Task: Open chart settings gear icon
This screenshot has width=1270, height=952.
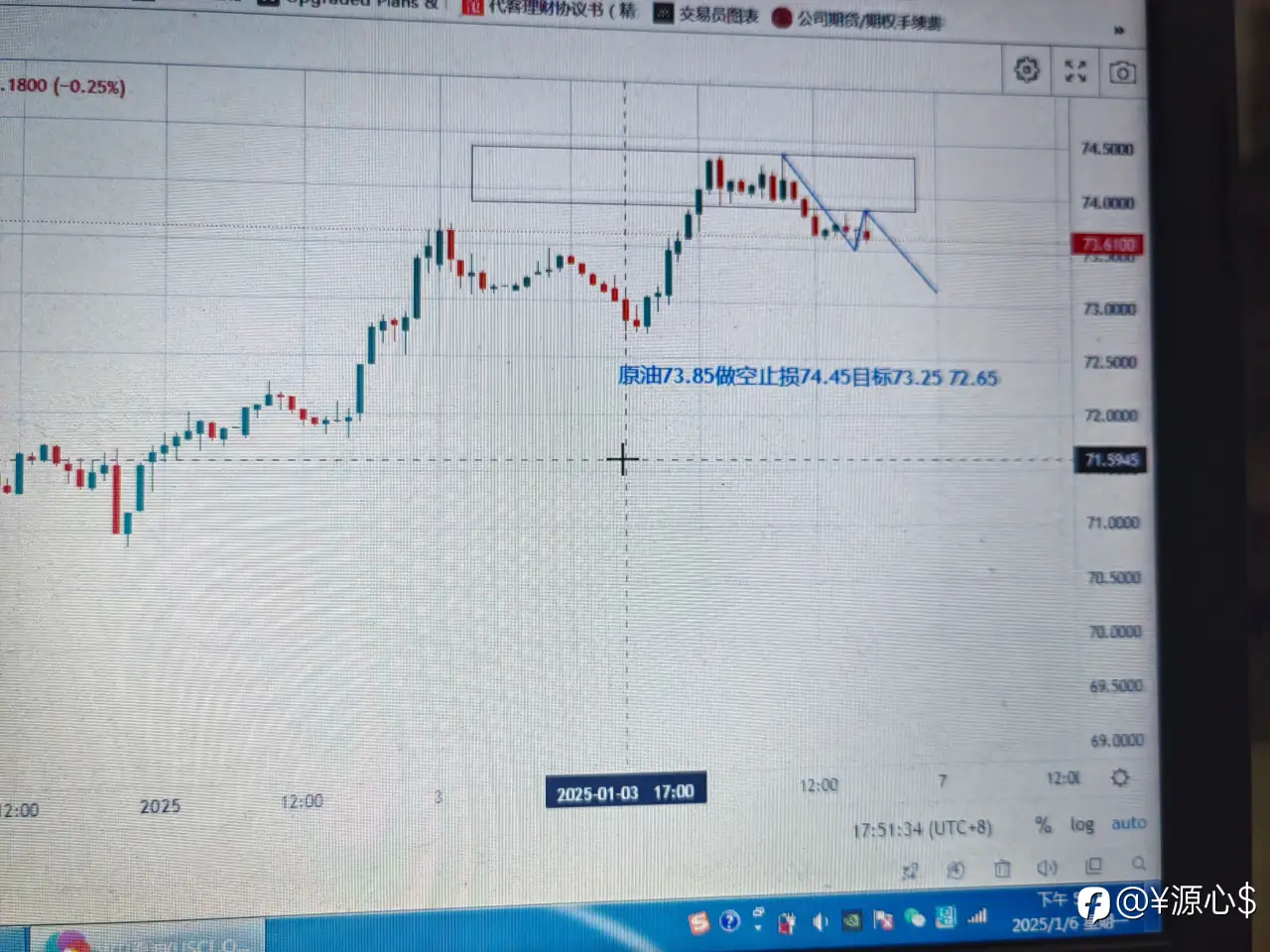Action: click(1027, 69)
